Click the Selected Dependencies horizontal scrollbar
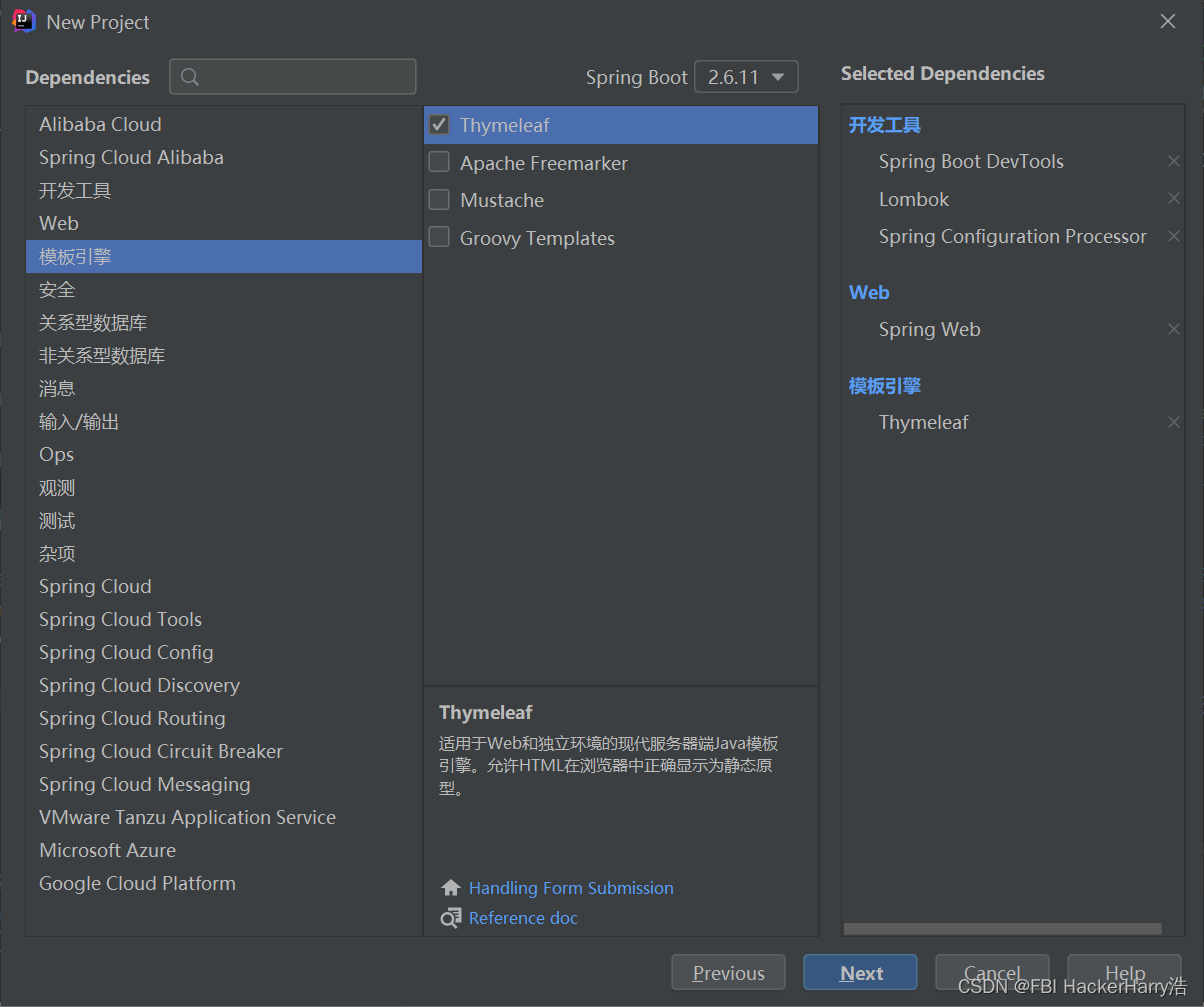Image resolution: width=1204 pixels, height=1007 pixels. [x=1002, y=929]
